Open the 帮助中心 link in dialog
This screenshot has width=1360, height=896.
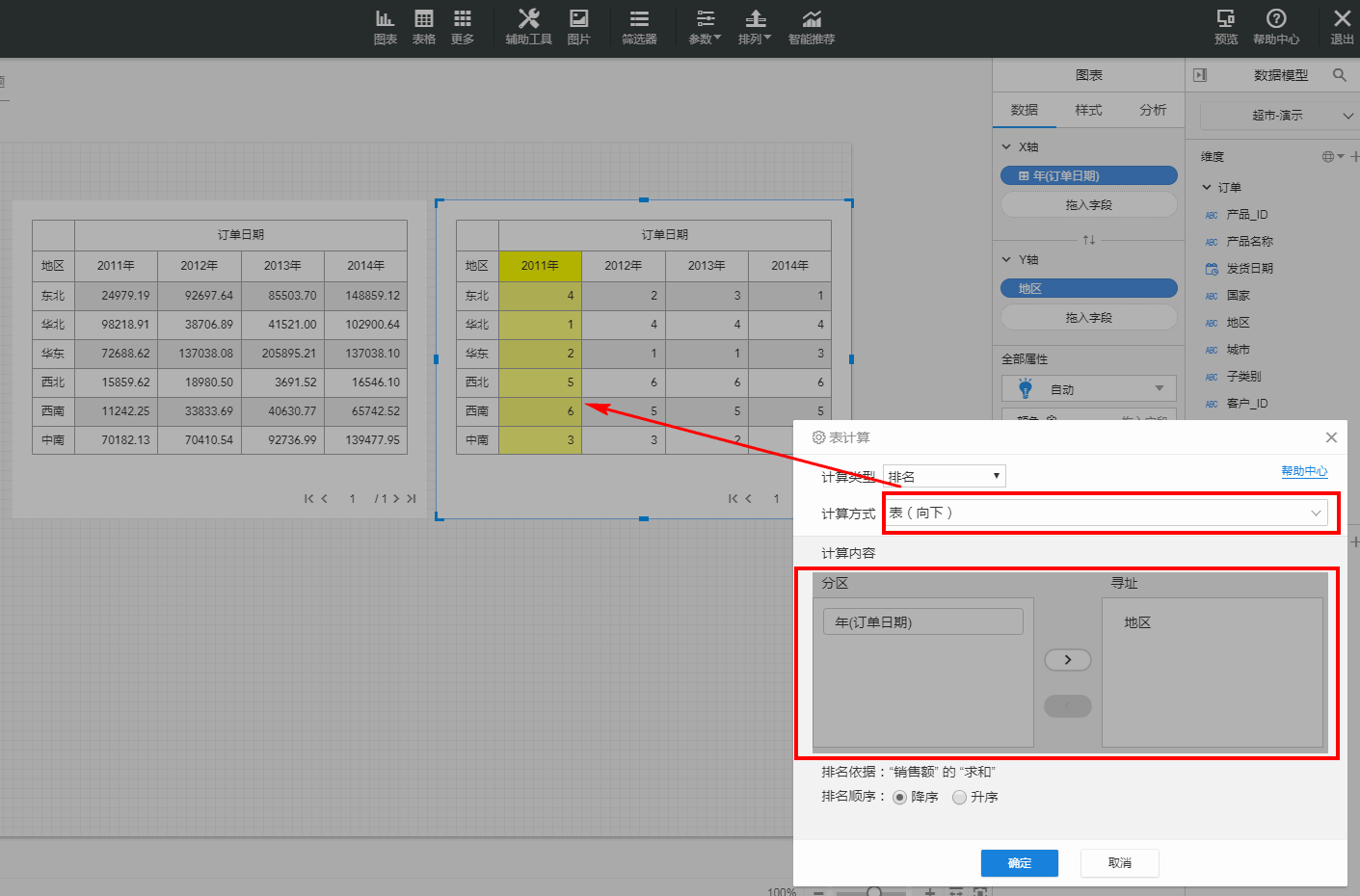pyautogui.click(x=1304, y=471)
